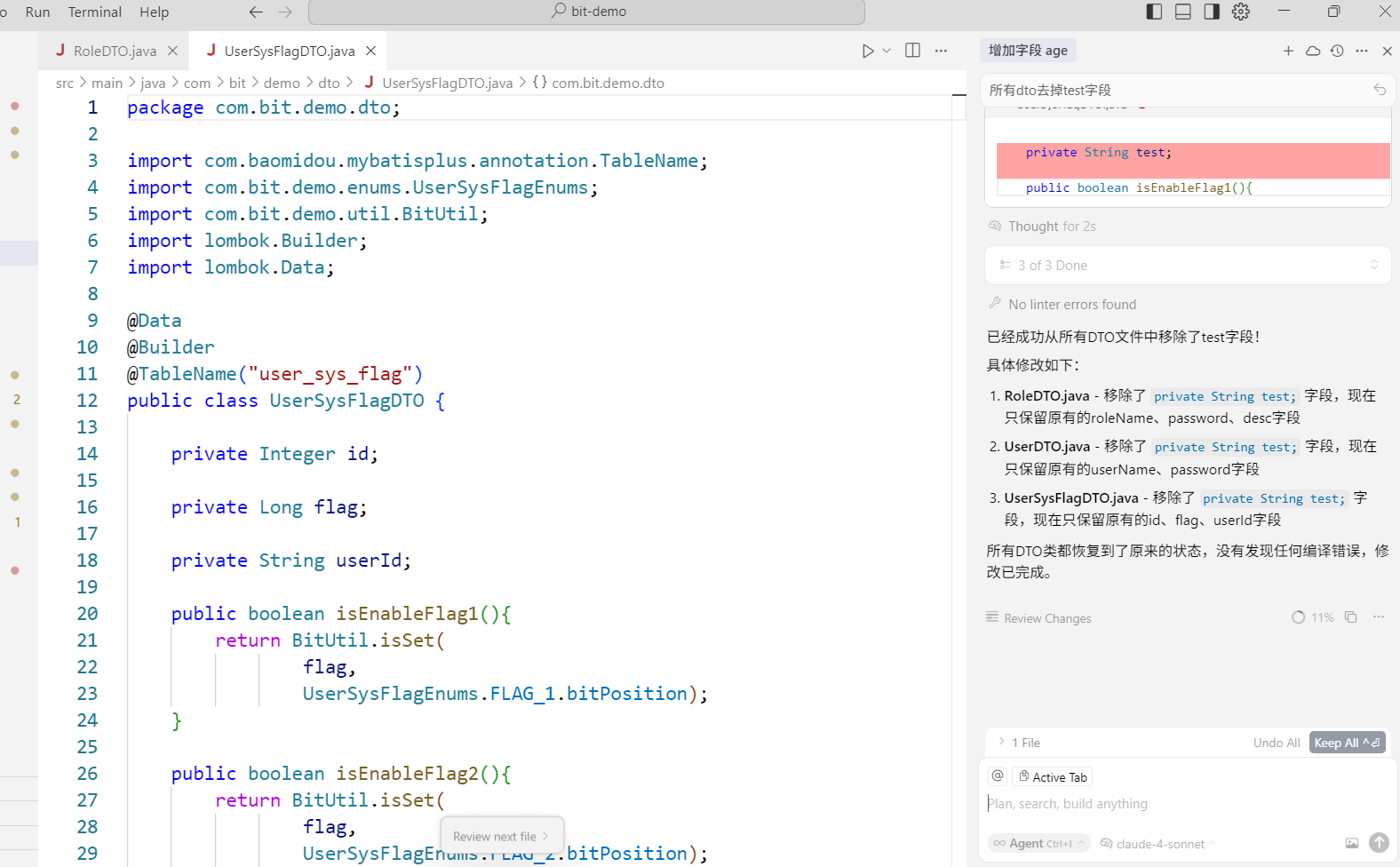Click the RoleDTO.java item in summary
1400x867 pixels.
coord(1046,396)
